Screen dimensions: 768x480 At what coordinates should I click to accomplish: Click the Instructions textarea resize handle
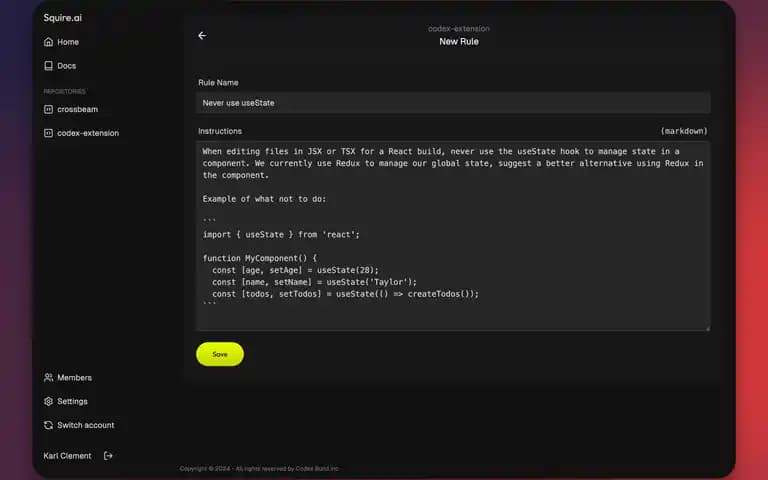click(x=707, y=328)
